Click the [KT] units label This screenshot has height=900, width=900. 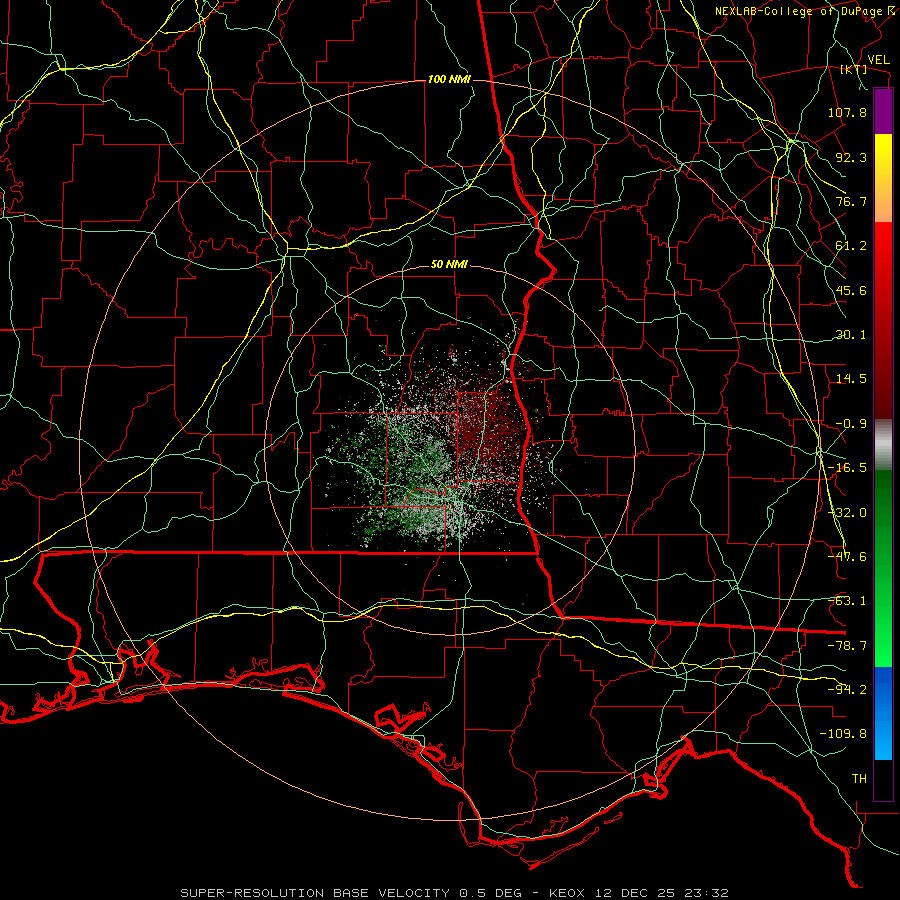(x=854, y=70)
